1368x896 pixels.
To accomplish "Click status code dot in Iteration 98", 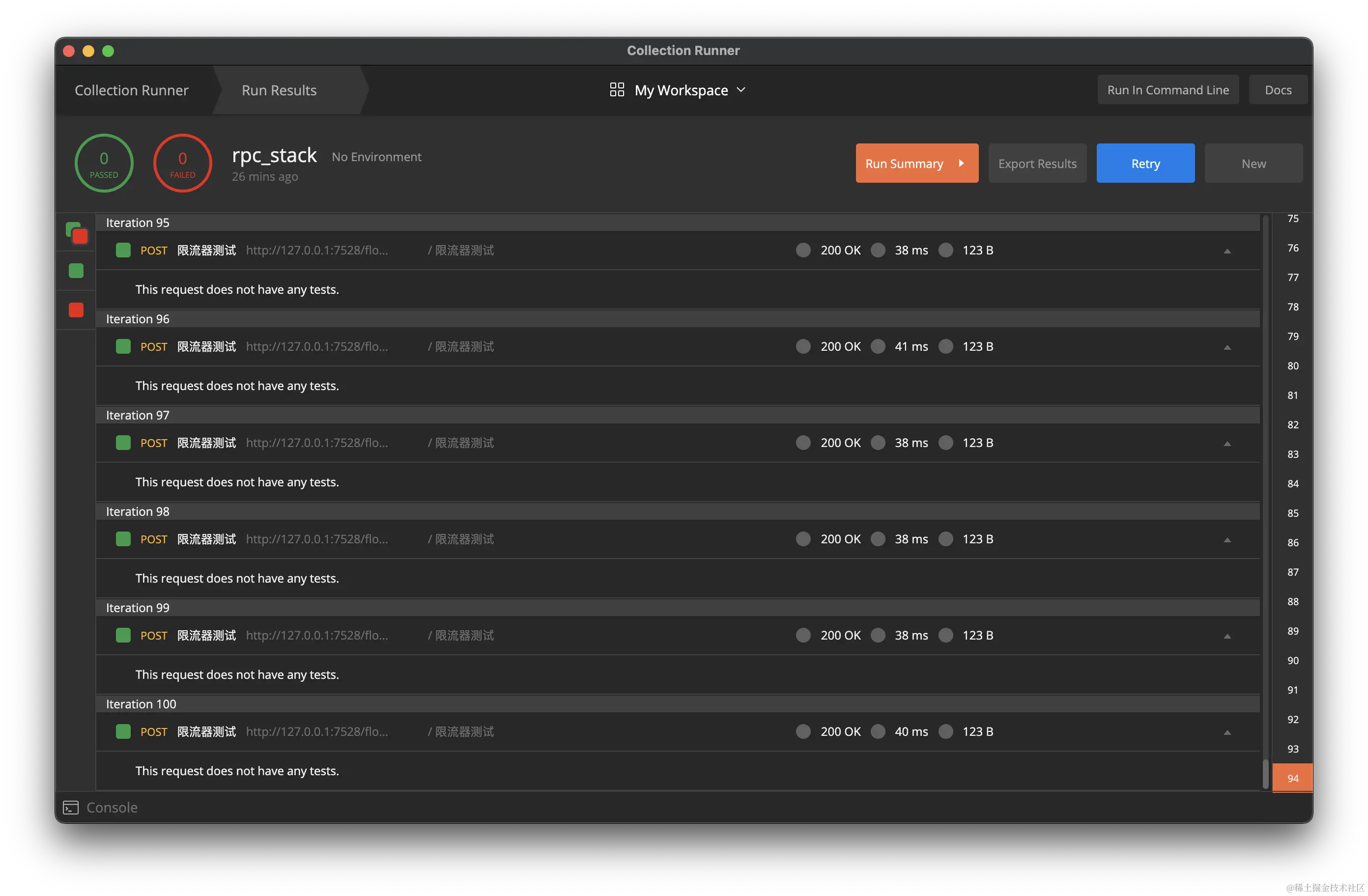I will pos(803,539).
